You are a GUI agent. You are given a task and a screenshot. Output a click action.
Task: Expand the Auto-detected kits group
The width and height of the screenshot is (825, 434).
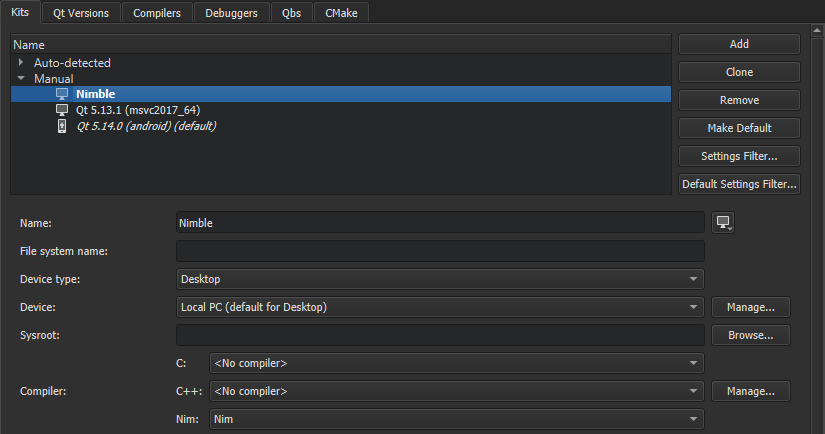point(22,62)
